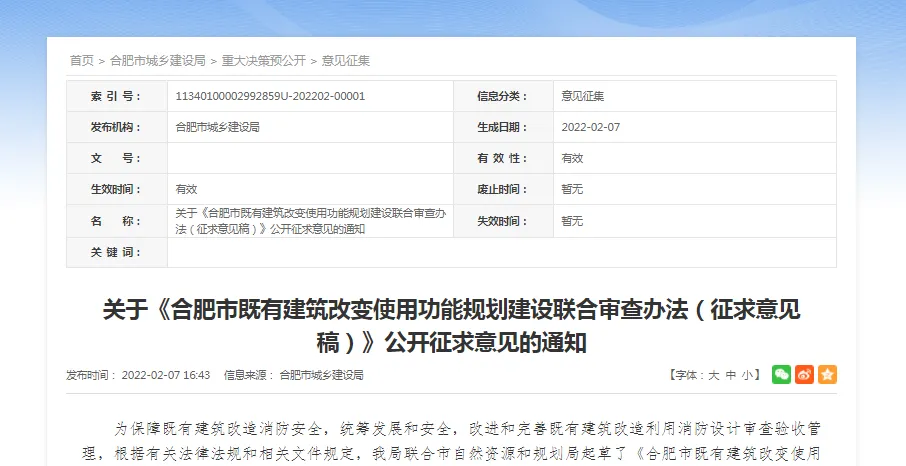Go to 首页 in the breadcrumb
The width and height of the screenshot is (906, 466).
tap(81, 61)
